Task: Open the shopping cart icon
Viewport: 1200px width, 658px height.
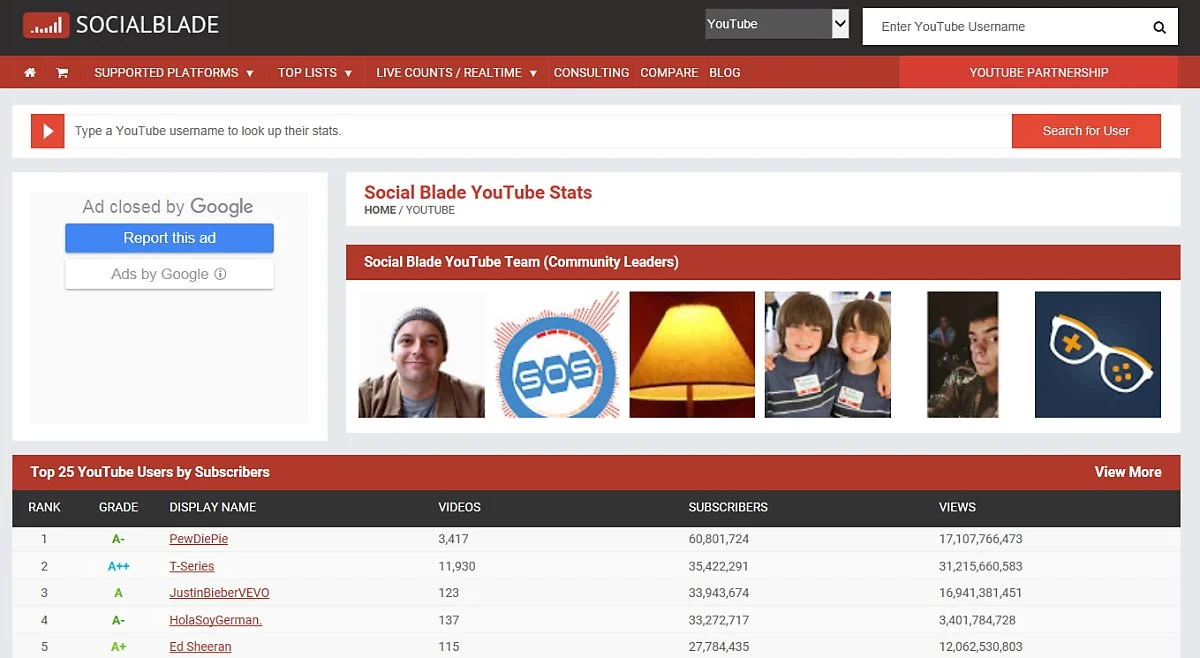Action: tap(61, 72)
